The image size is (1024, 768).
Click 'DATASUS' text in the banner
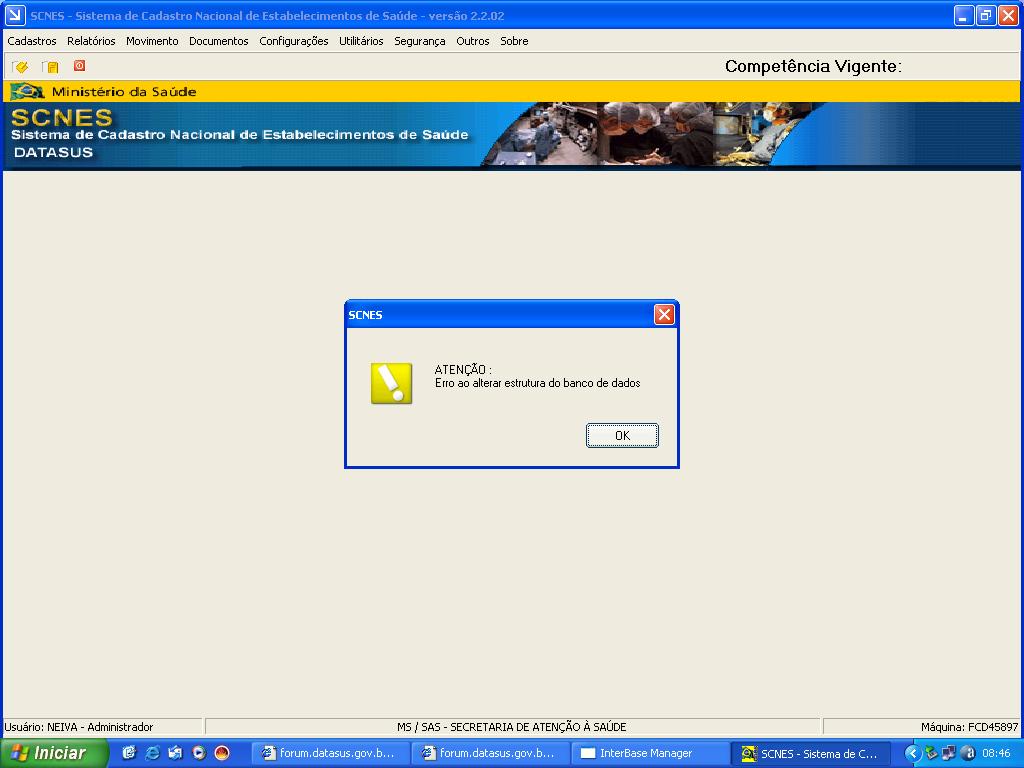point(54,153)
